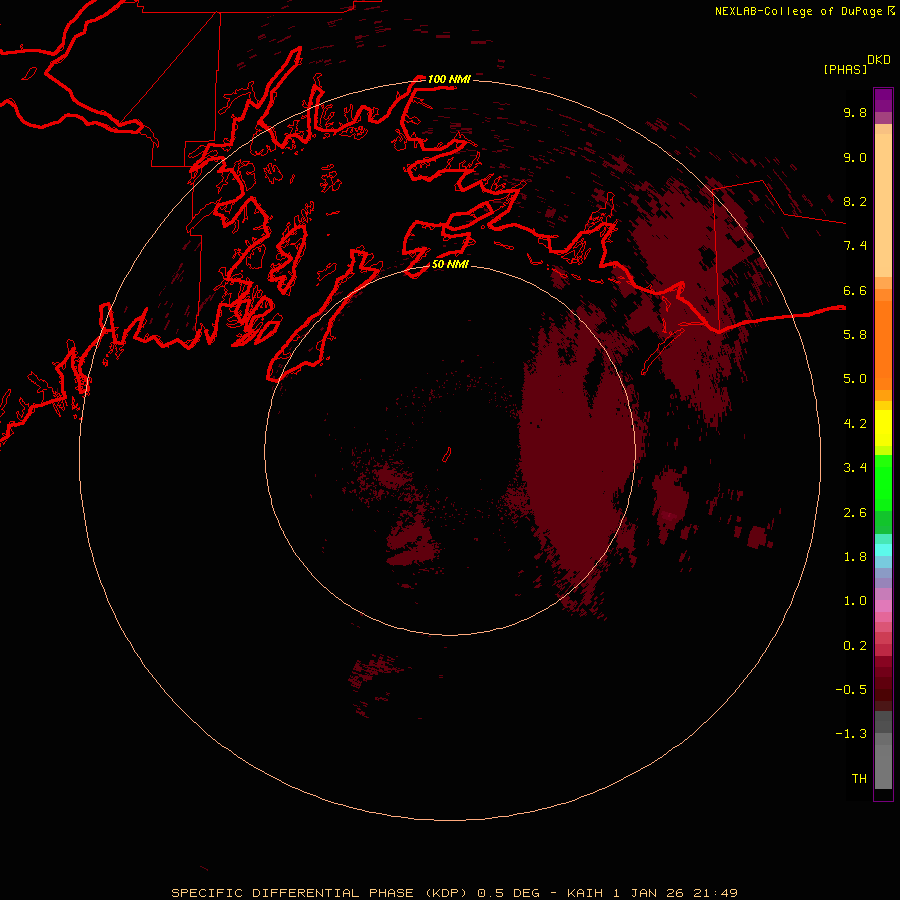
Task: Click the TH threshold label
Action: click(x=859, y=779)
